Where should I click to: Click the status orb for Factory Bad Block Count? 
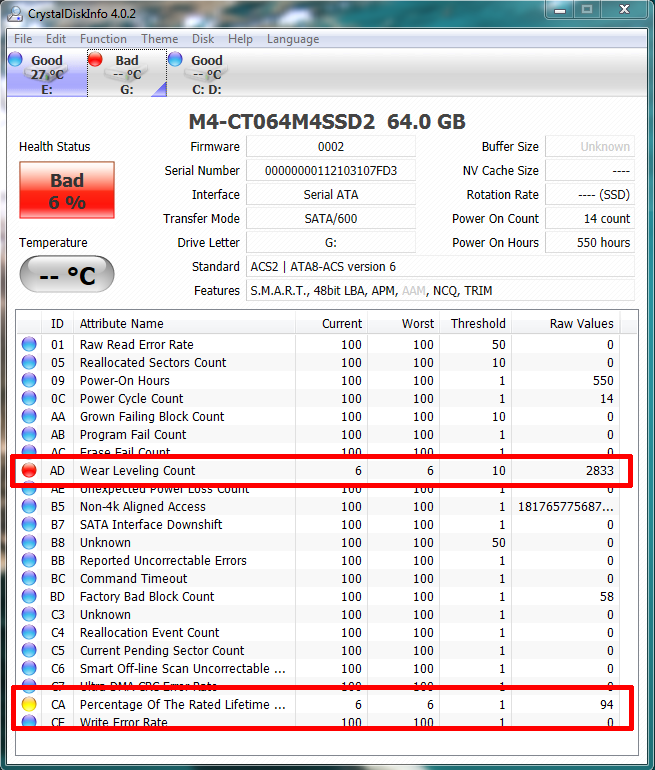click(29, 597)
